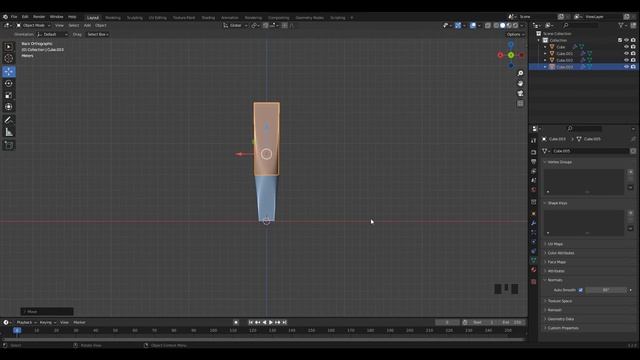The image size is (640, 360).
Task: Expand the Move last-operation panel
Action: click(x=47, y=312)
